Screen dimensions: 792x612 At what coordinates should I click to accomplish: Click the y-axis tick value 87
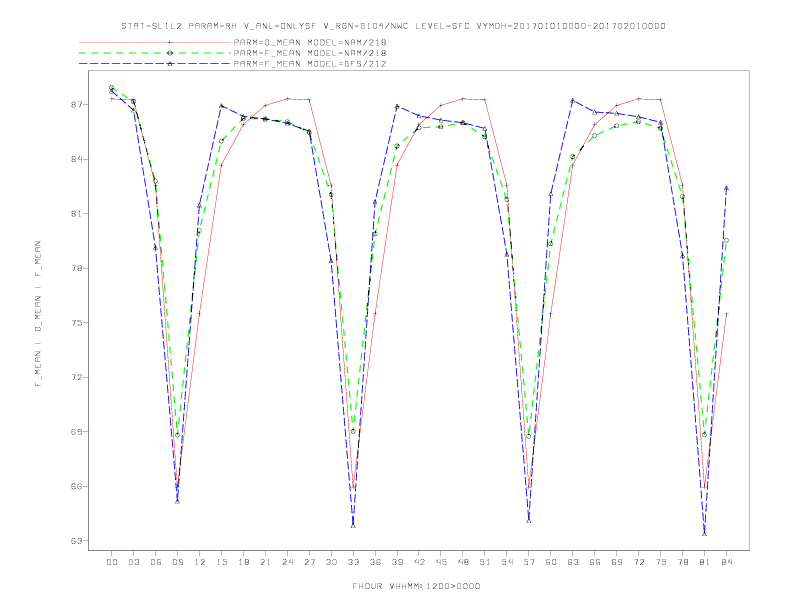tap(76, 105)
